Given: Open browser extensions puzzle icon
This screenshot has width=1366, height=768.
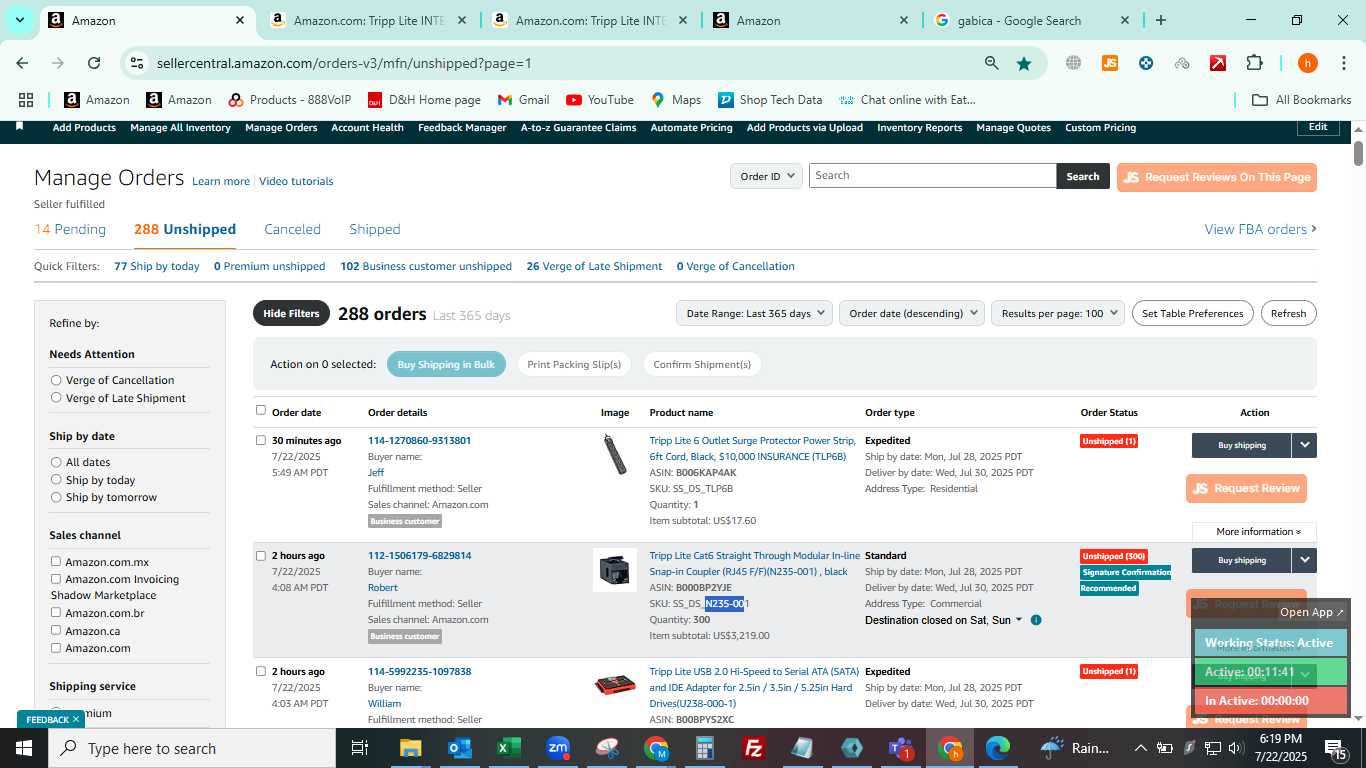Looking at the screenshot, I should click(x=1254, y=63).
